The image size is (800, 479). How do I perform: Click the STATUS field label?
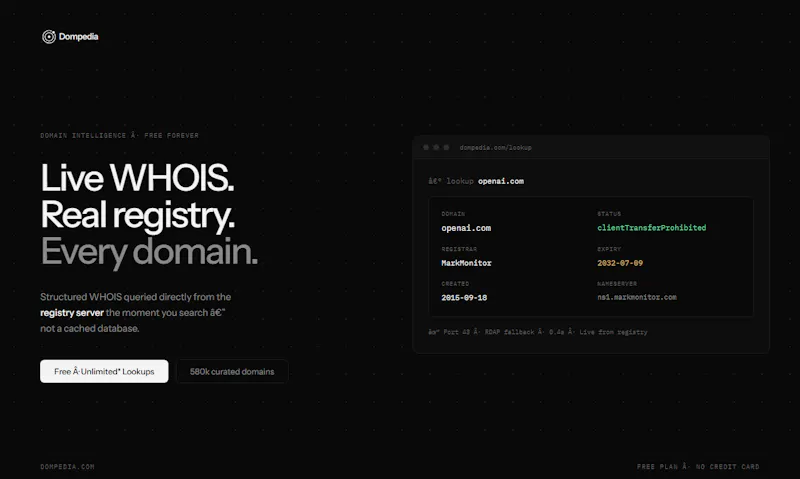click(x=609, y=214)
